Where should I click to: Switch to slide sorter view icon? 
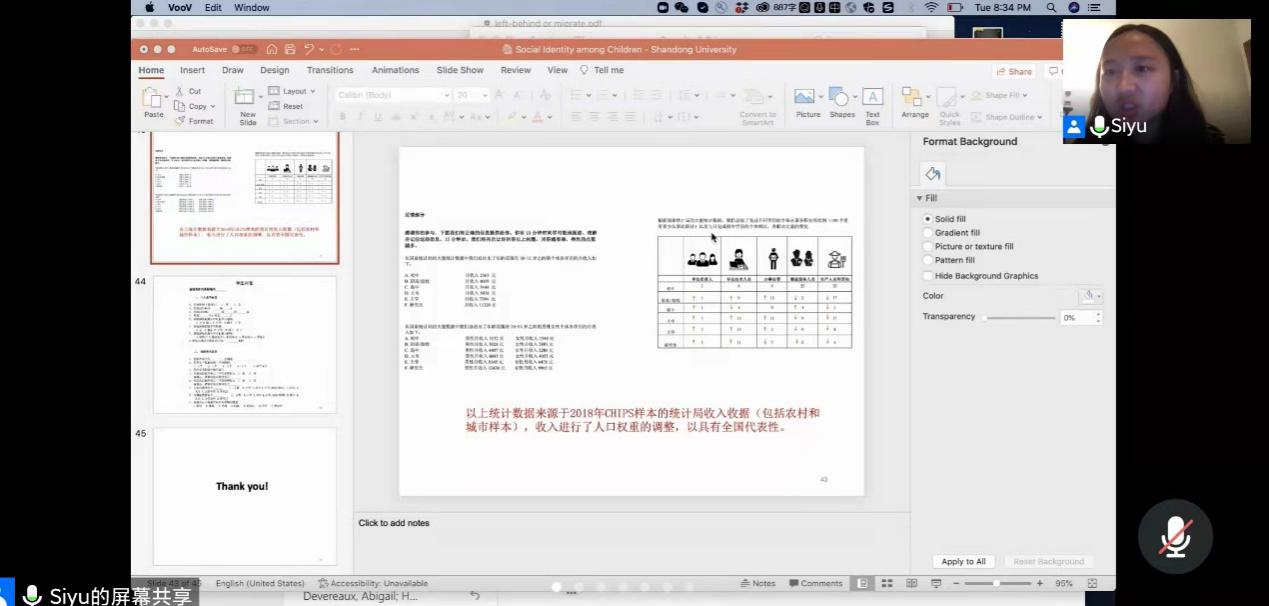click(884, 583)
